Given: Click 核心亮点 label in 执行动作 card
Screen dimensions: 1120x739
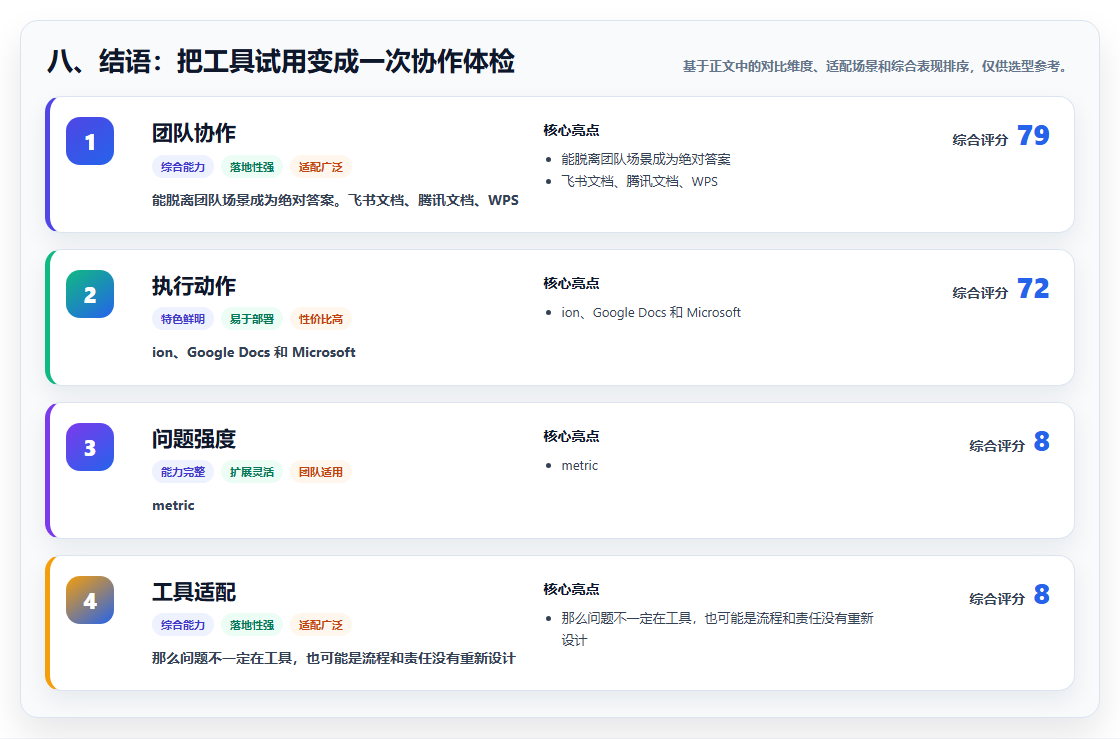Looking at the screenshot, I should point(571,283).
